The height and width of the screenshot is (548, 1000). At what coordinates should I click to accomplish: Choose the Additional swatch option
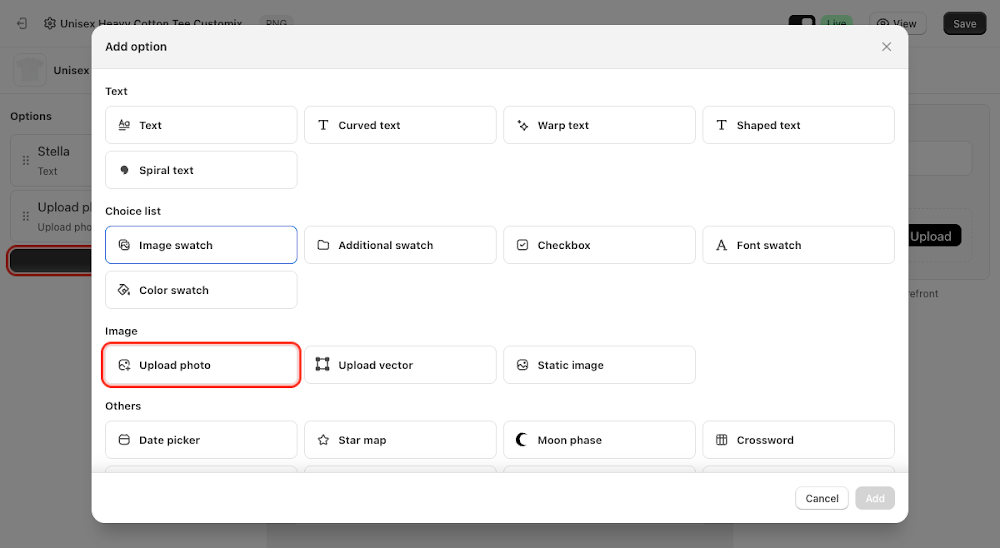tap(400, 245)
